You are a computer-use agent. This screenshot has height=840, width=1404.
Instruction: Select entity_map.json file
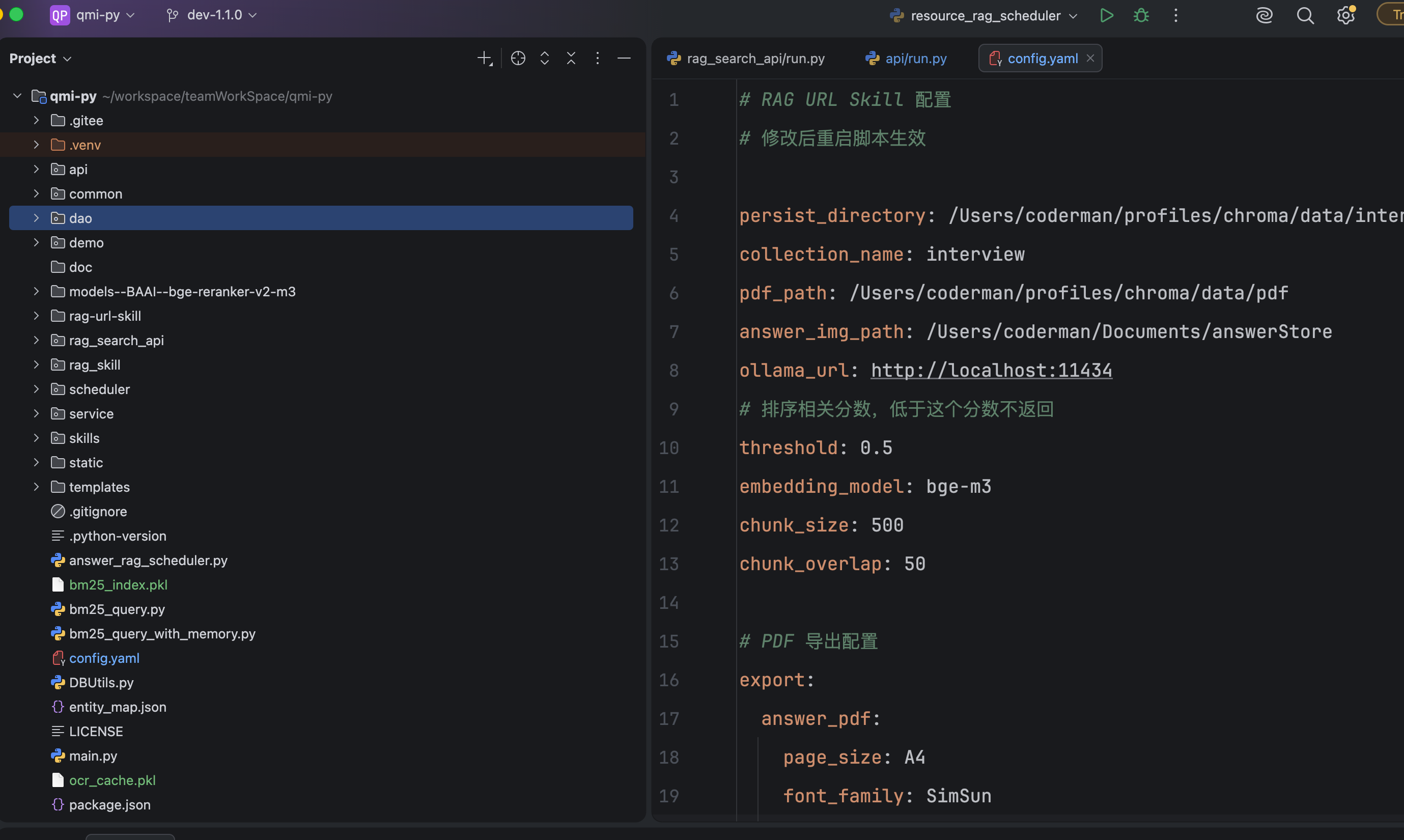pos(118,707)
